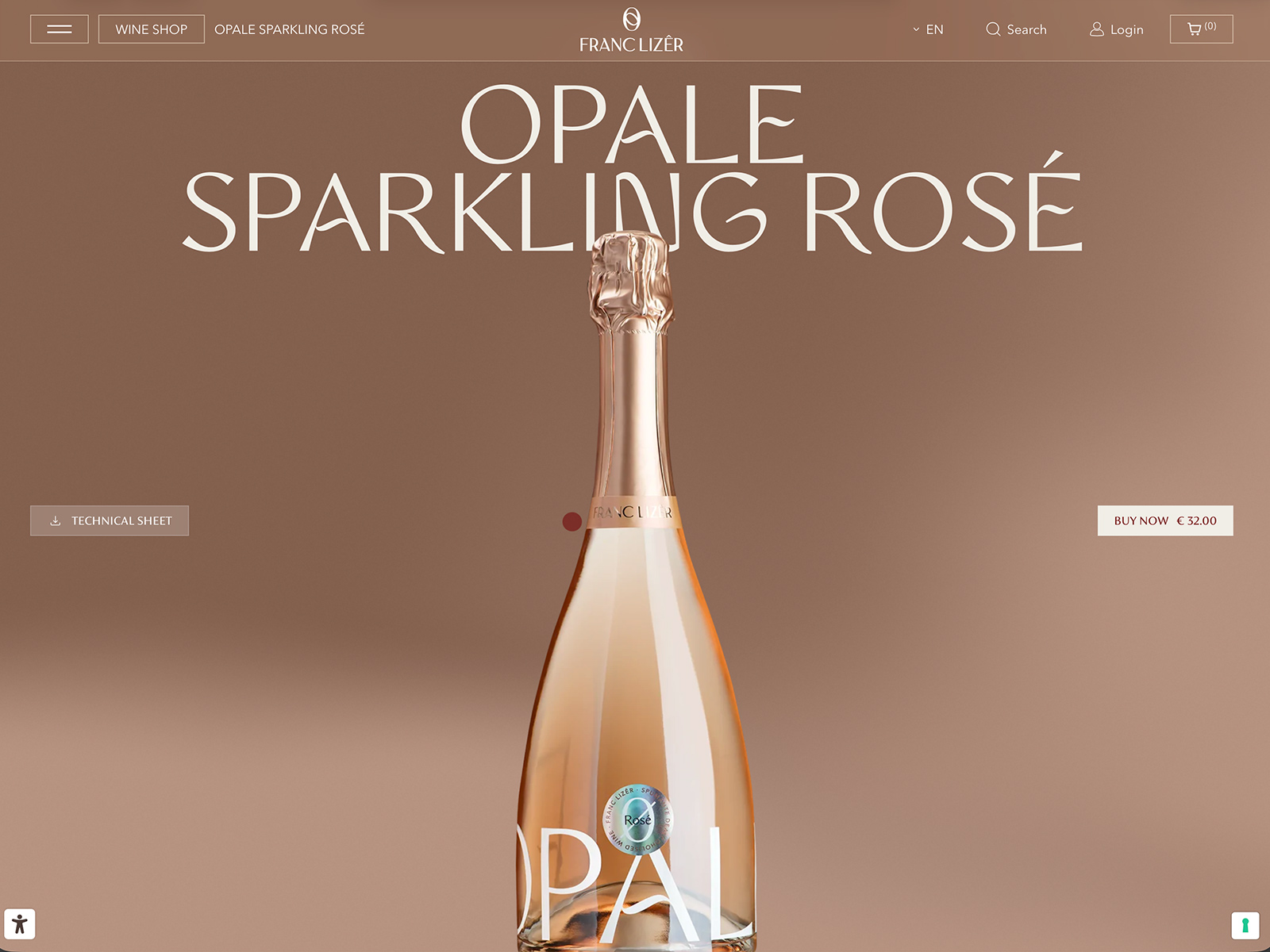Click the Opale Sparkling Rosé title heading
This screenshot has width=1270, height=952.
(x=633, y=168)
